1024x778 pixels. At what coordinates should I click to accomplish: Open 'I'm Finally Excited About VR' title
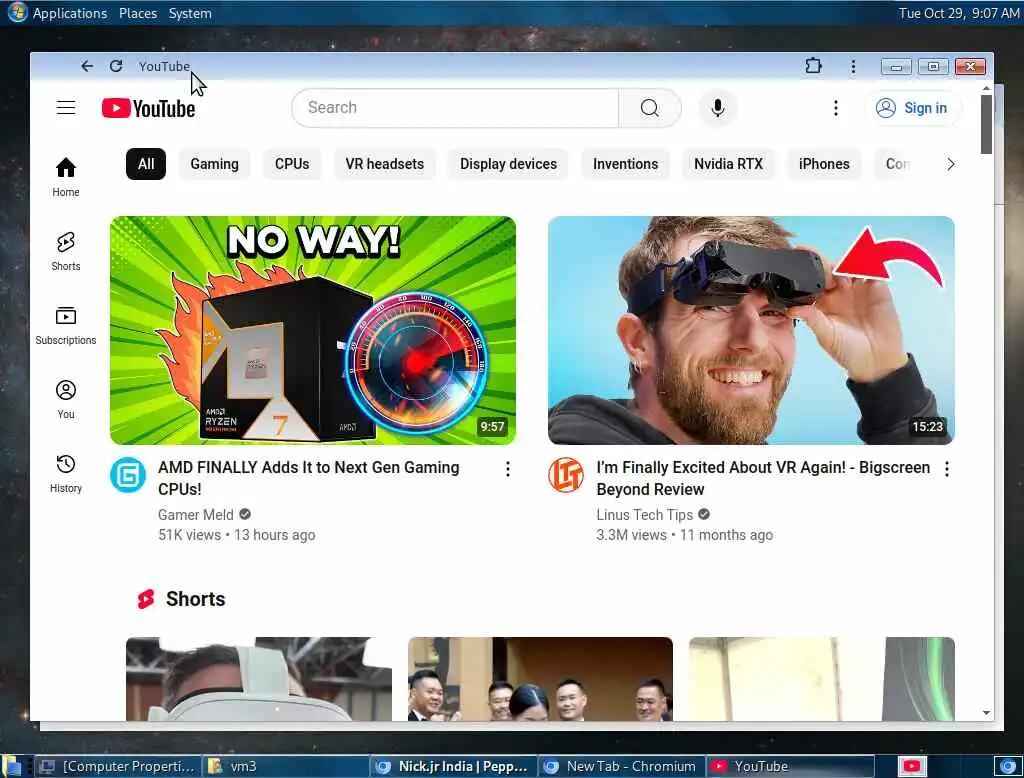pos(763,478)
